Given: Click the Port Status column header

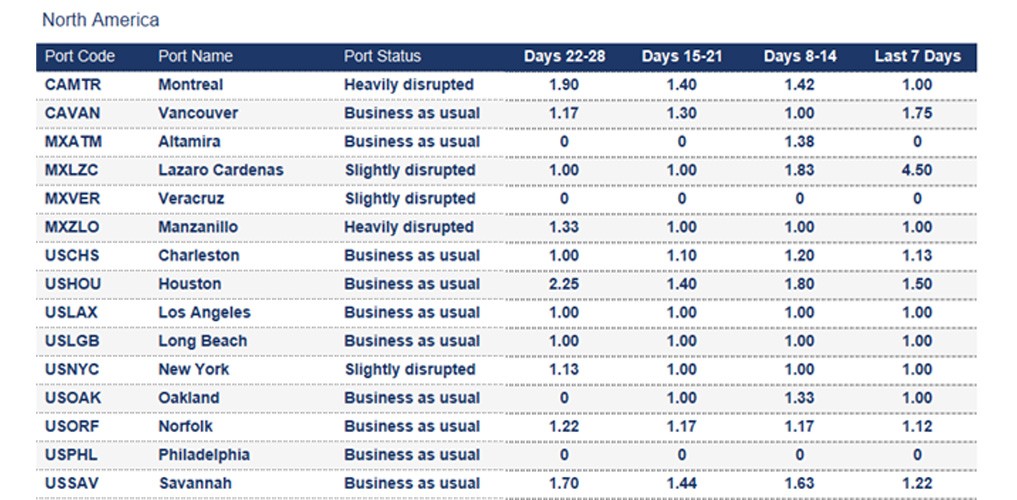Looking at the screenshot, I should coord(382,57).
